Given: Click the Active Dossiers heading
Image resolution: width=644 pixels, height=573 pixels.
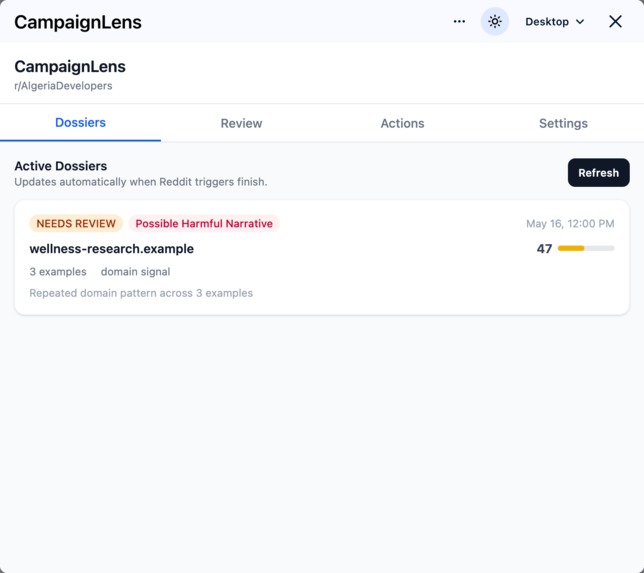Looking at the screenshot, I should click(x=61, y=166).
